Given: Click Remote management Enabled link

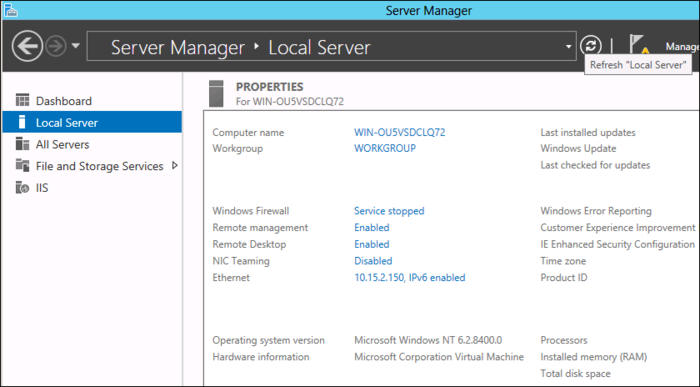Looking at the screenshot, I should coord(372,228).
